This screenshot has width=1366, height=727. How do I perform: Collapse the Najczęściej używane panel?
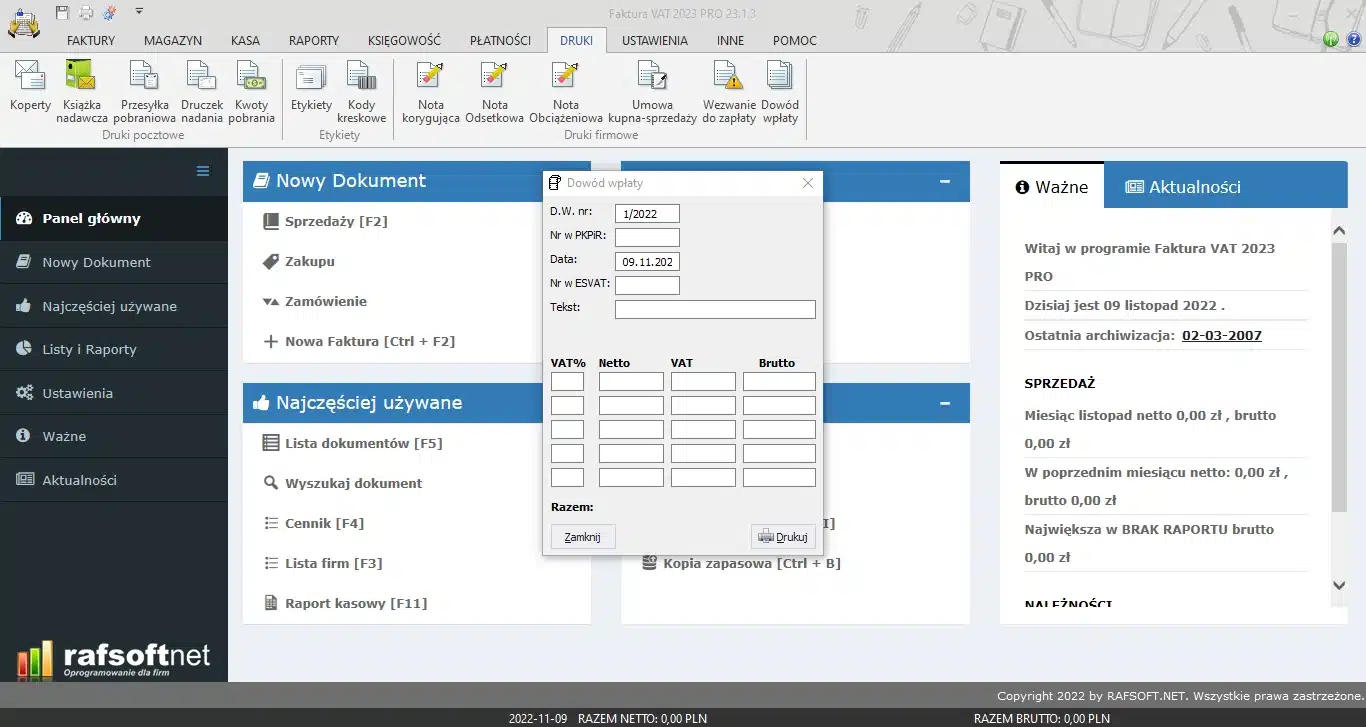[944, 403]
